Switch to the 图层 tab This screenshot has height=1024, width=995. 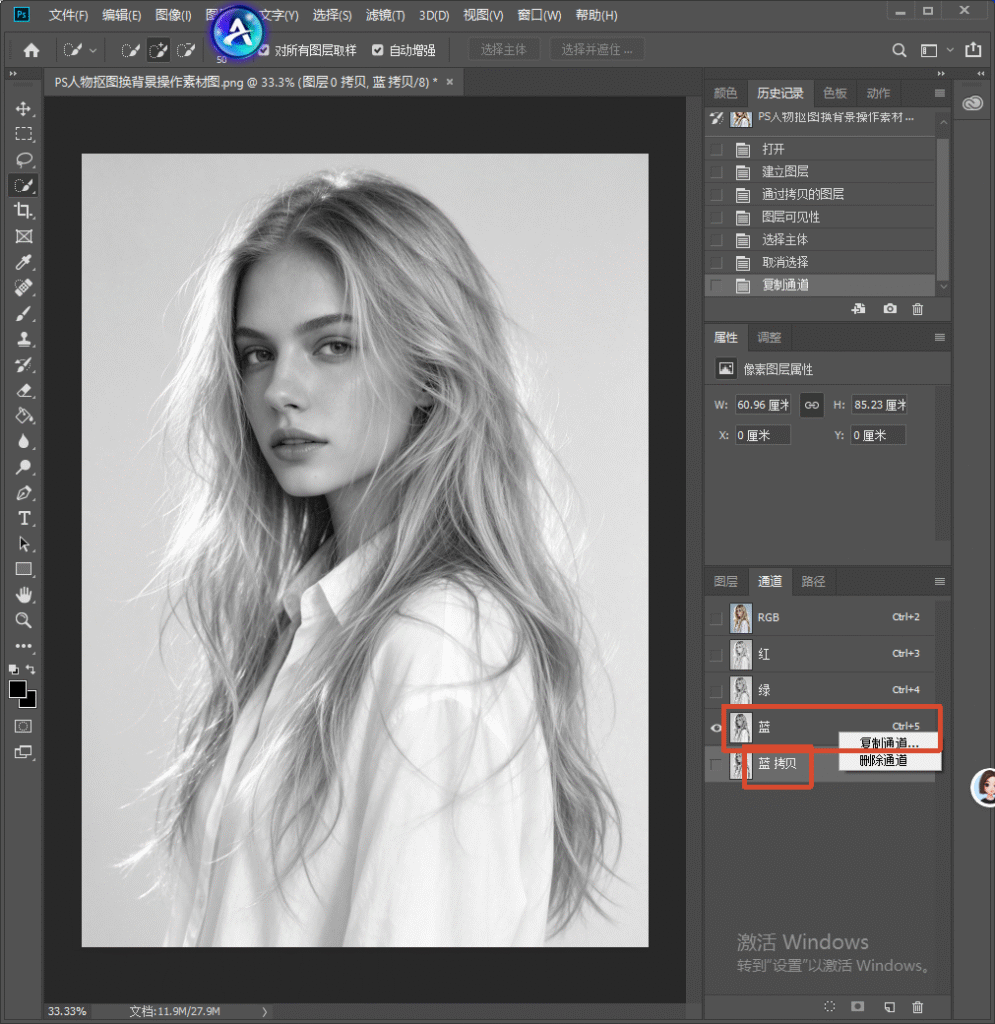[725, 581]
